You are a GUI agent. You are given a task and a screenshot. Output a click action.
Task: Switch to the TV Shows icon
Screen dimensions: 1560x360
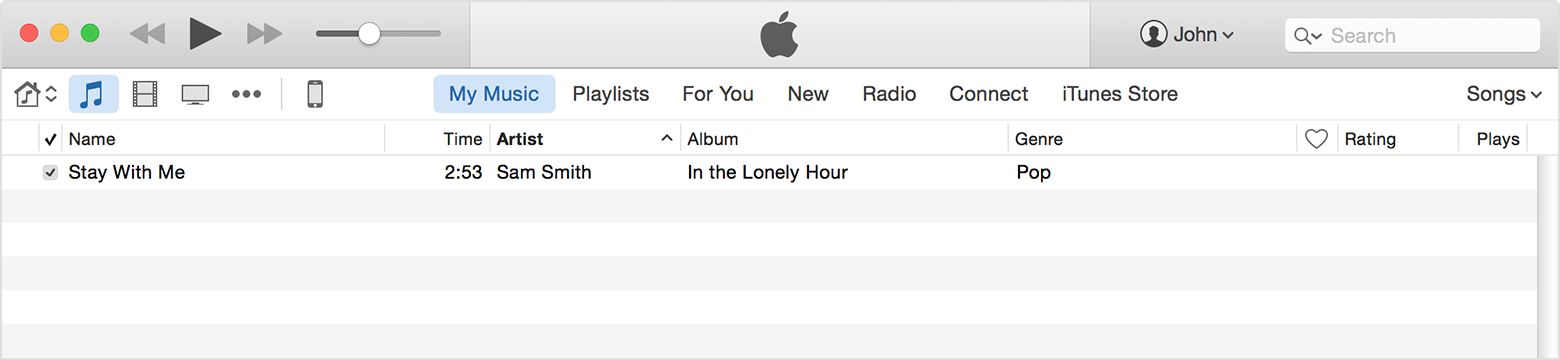click(x=195, y=95)
